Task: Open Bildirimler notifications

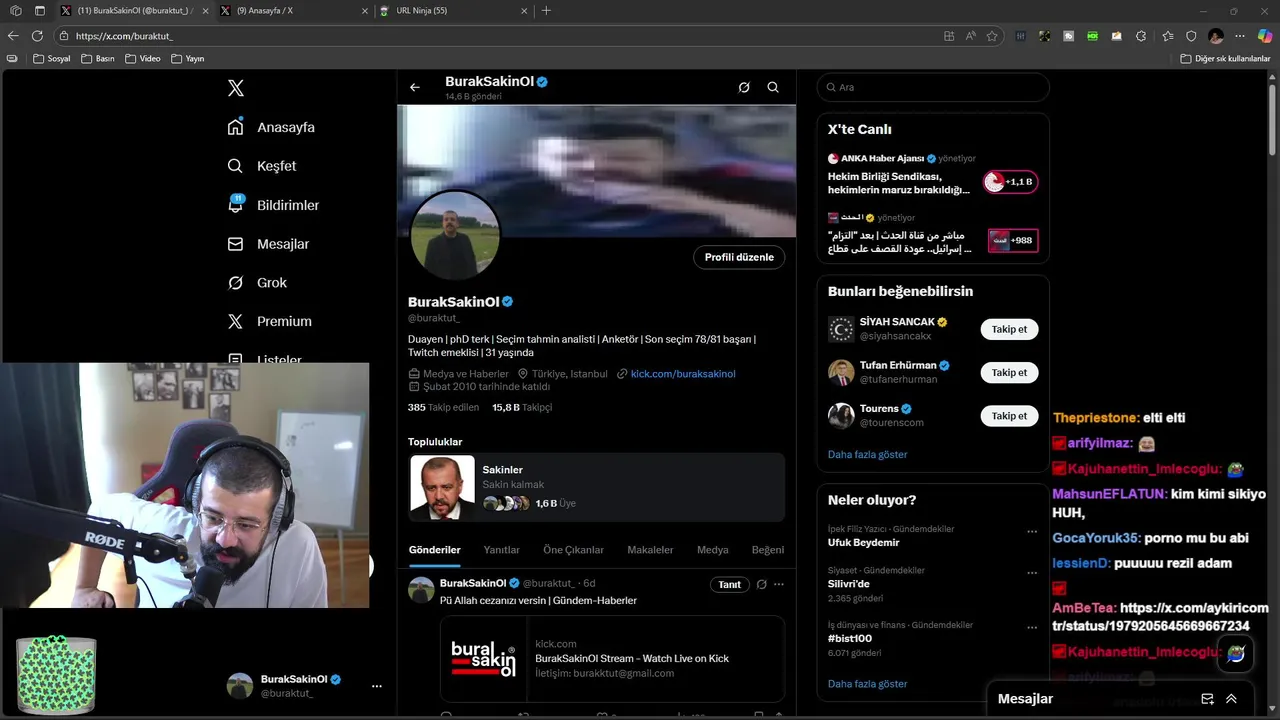Action: click(x=273, y=205)
